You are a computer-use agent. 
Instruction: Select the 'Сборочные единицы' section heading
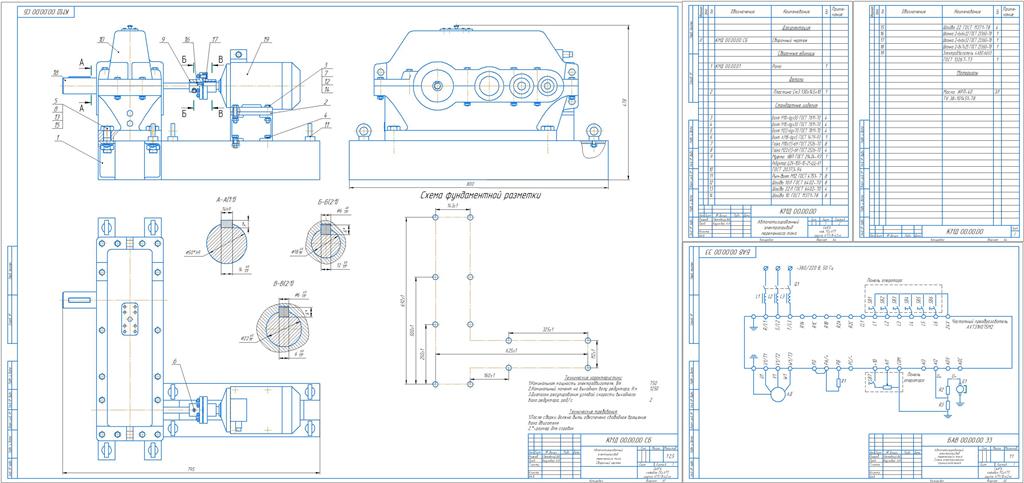[797, 53]
